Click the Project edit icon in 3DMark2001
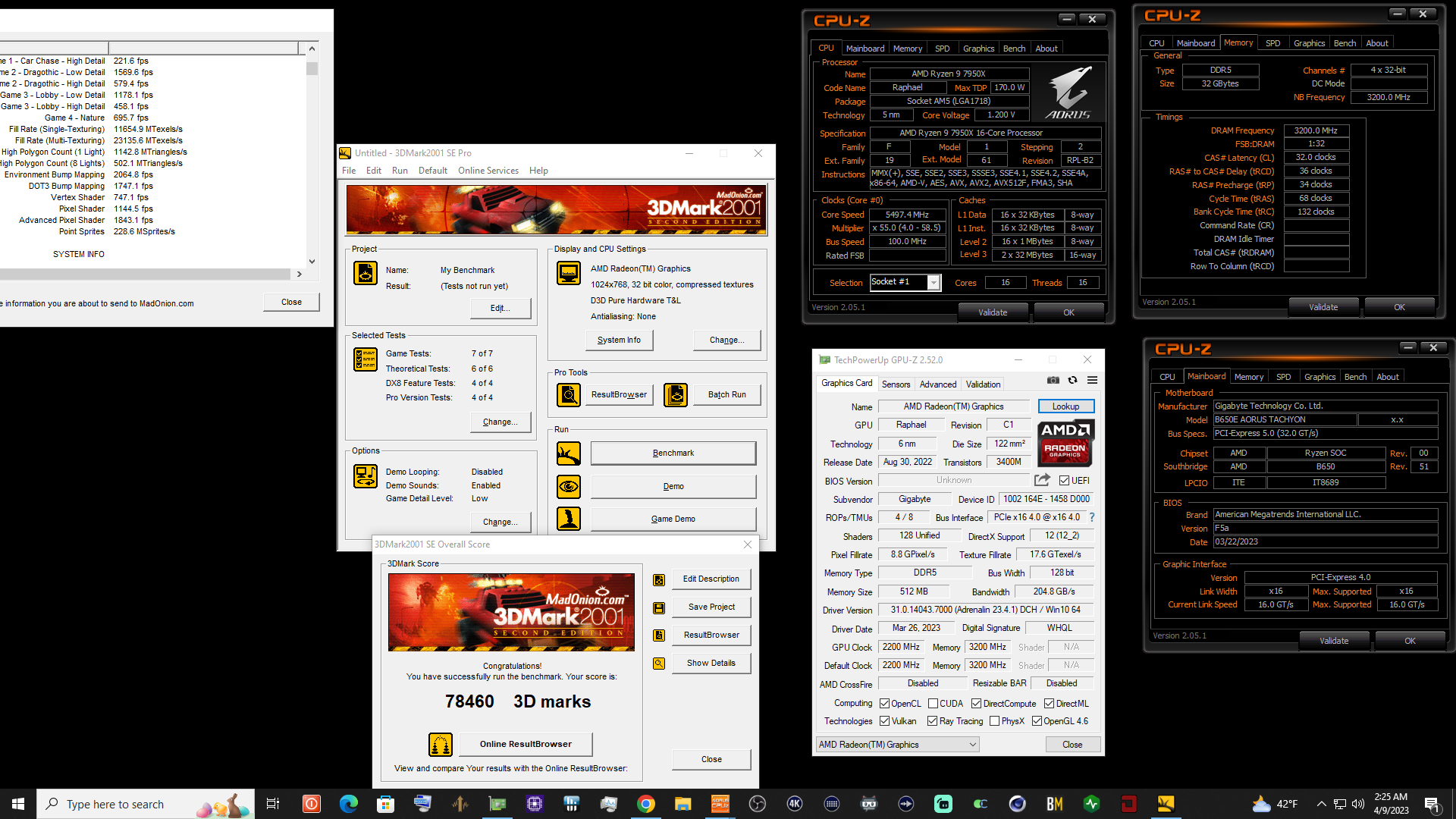The image size is (1456, 819). pyautogui.click(x=366, y=273)
